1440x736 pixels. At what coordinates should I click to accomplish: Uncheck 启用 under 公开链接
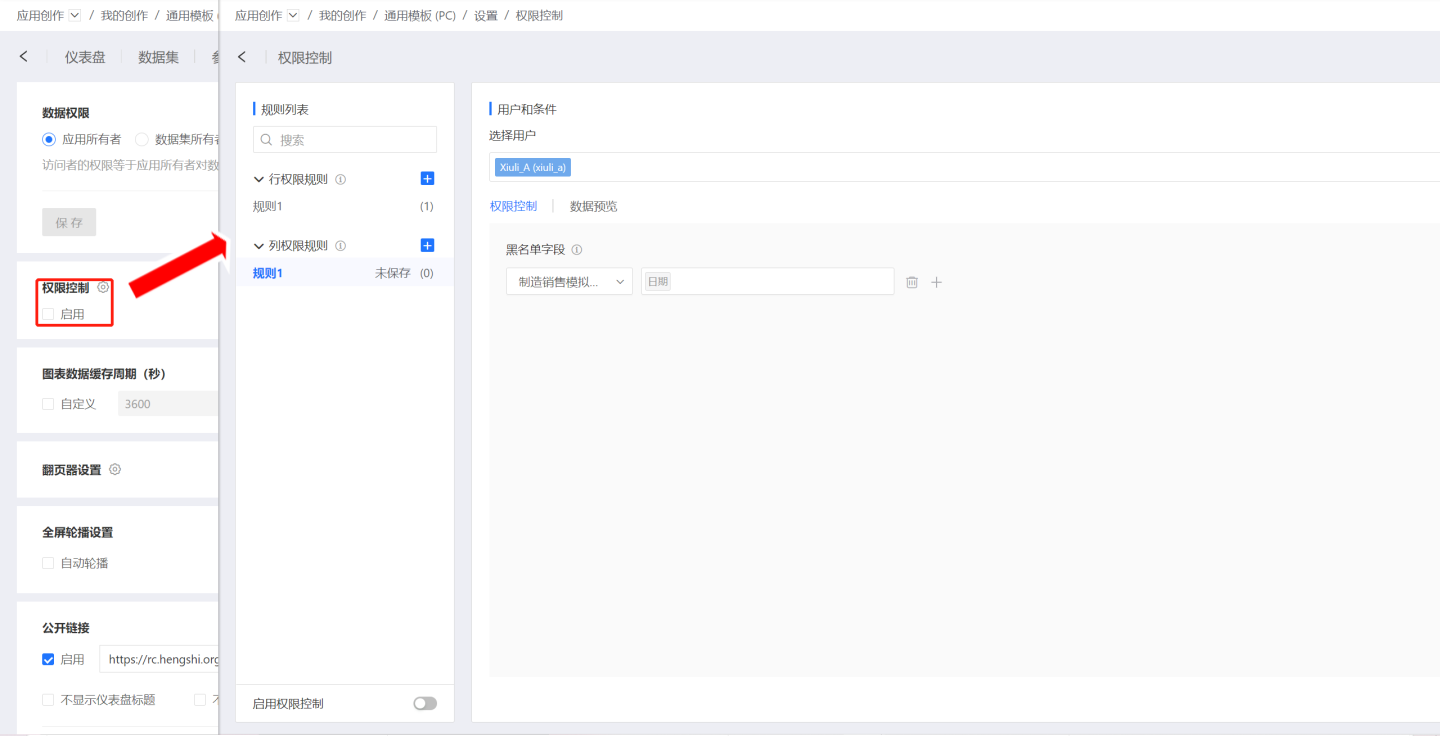tap(48, 660)
